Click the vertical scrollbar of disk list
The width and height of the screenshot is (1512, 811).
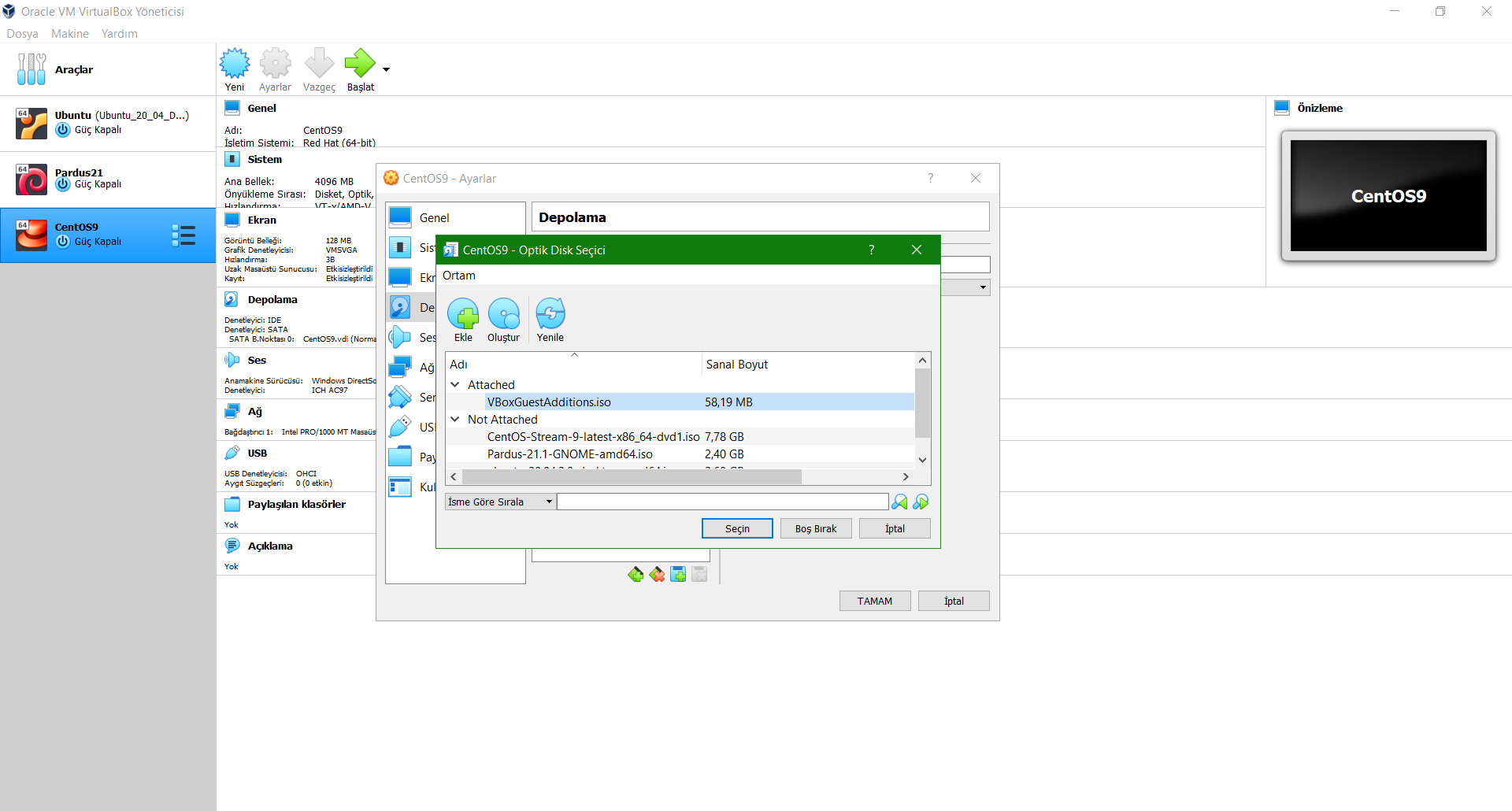tap(923, 402)
